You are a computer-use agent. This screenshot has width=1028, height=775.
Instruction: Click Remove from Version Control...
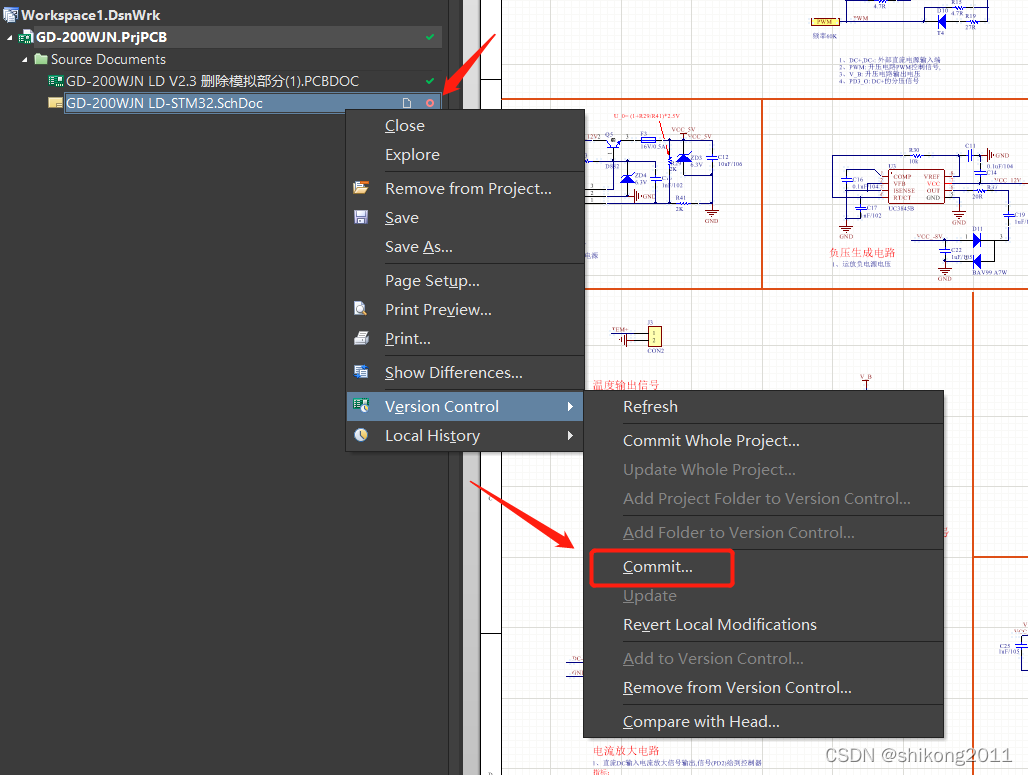click(x=737, y=688)
